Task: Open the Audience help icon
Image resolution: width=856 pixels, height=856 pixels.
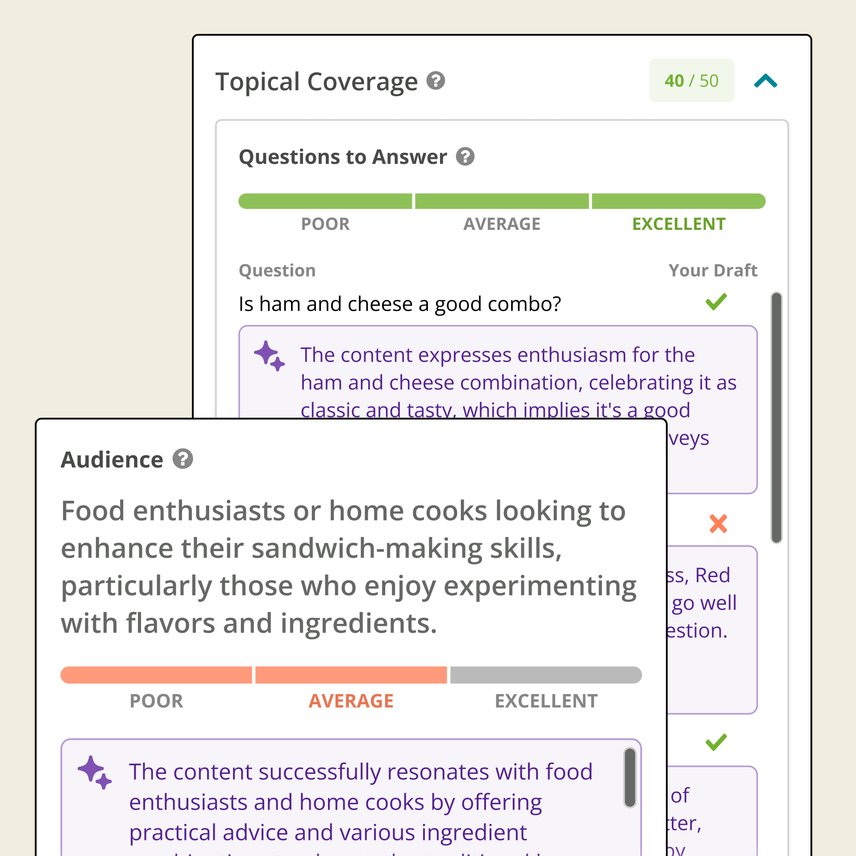Action: [x=182, y=459]
